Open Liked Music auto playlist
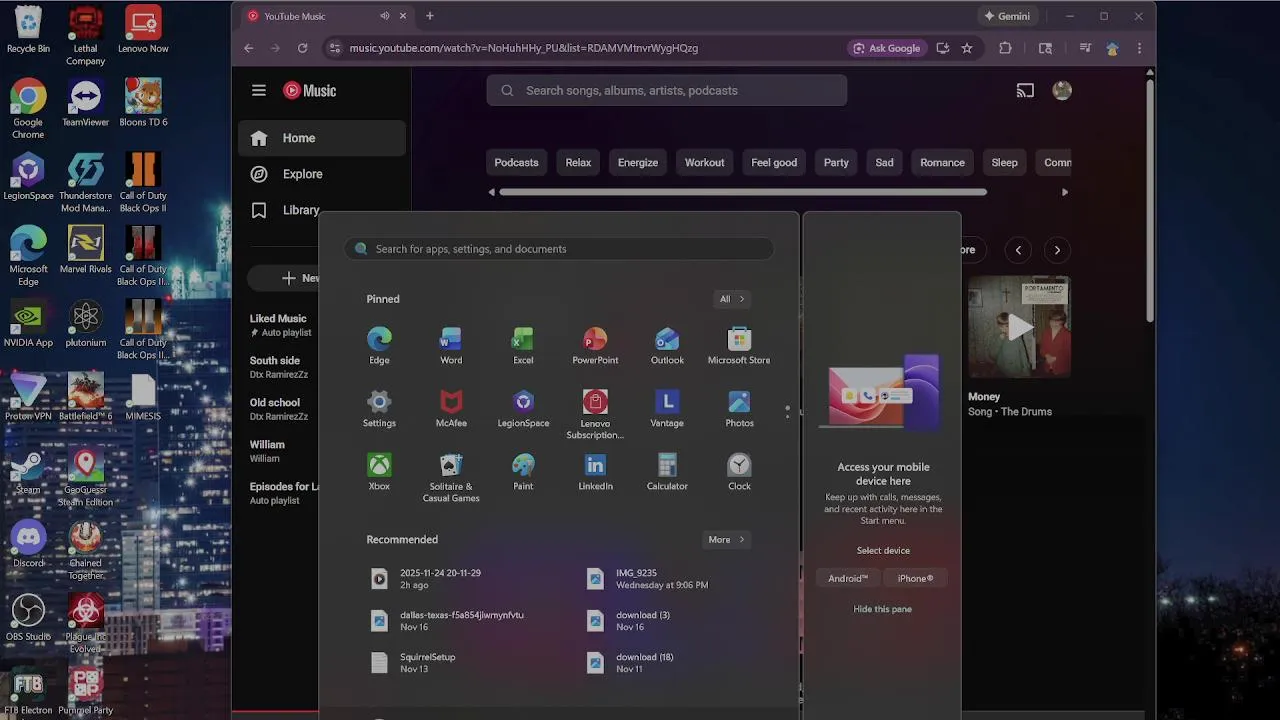The width and height of the screenshot is (1280, 720). 282,325
